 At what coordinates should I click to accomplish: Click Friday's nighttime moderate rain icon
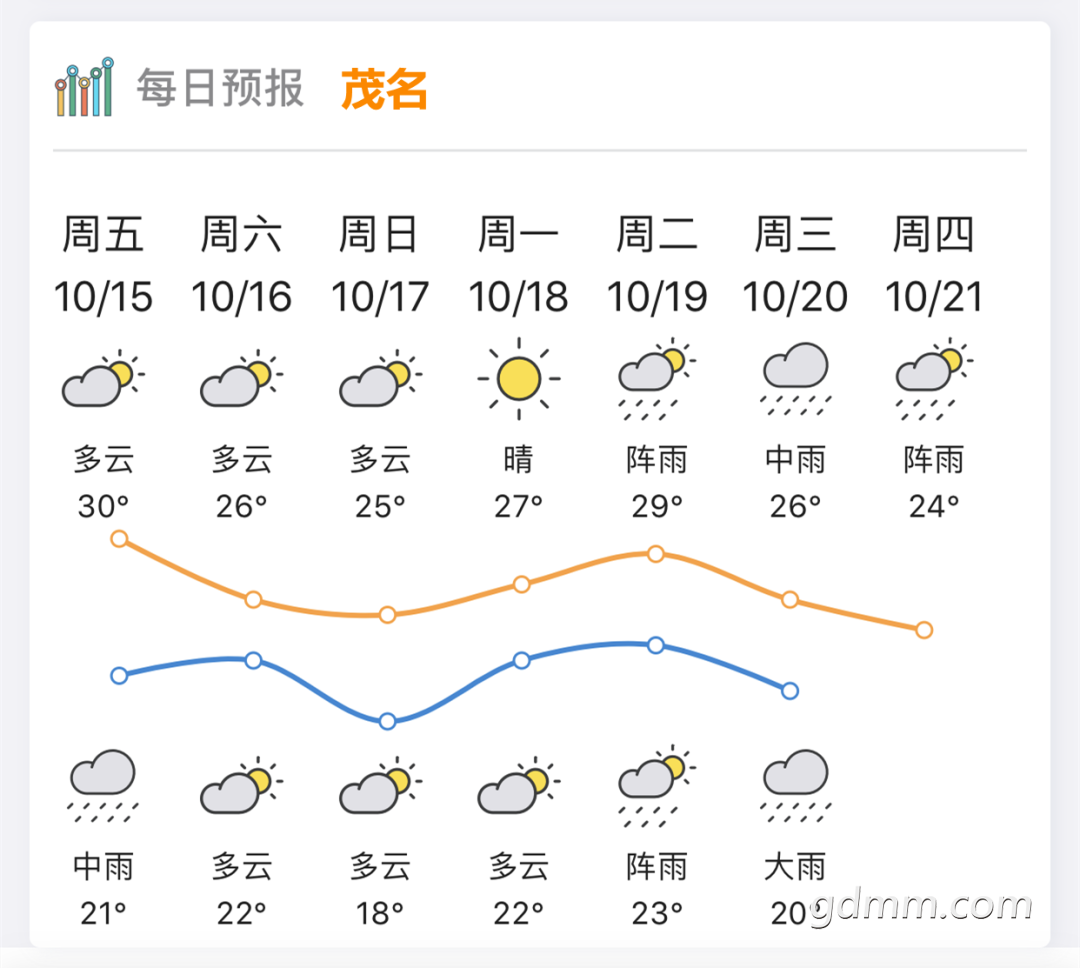(103, 786)
